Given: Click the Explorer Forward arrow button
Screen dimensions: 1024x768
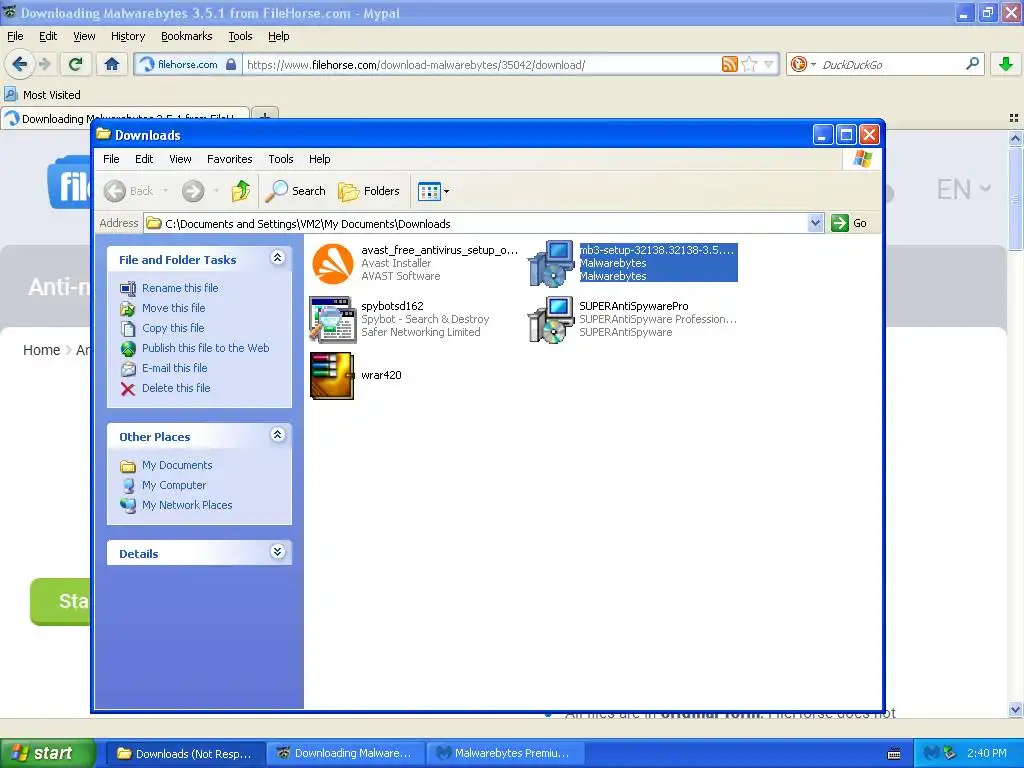Looking at the screenshot, I should coord(193,191).
